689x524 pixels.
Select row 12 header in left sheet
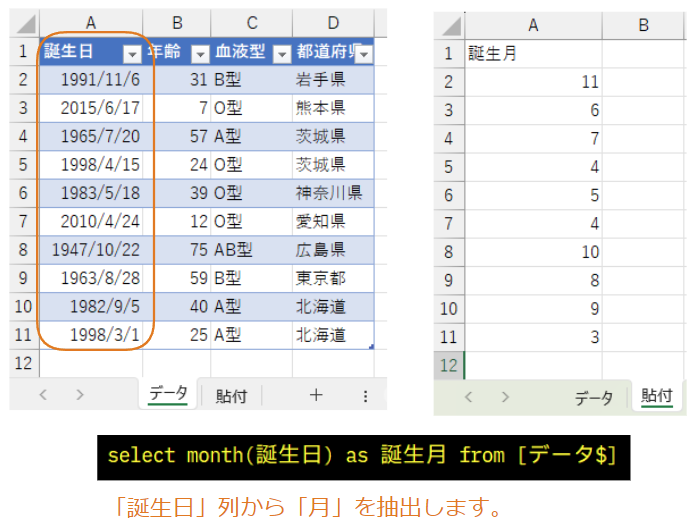point(24,363)
